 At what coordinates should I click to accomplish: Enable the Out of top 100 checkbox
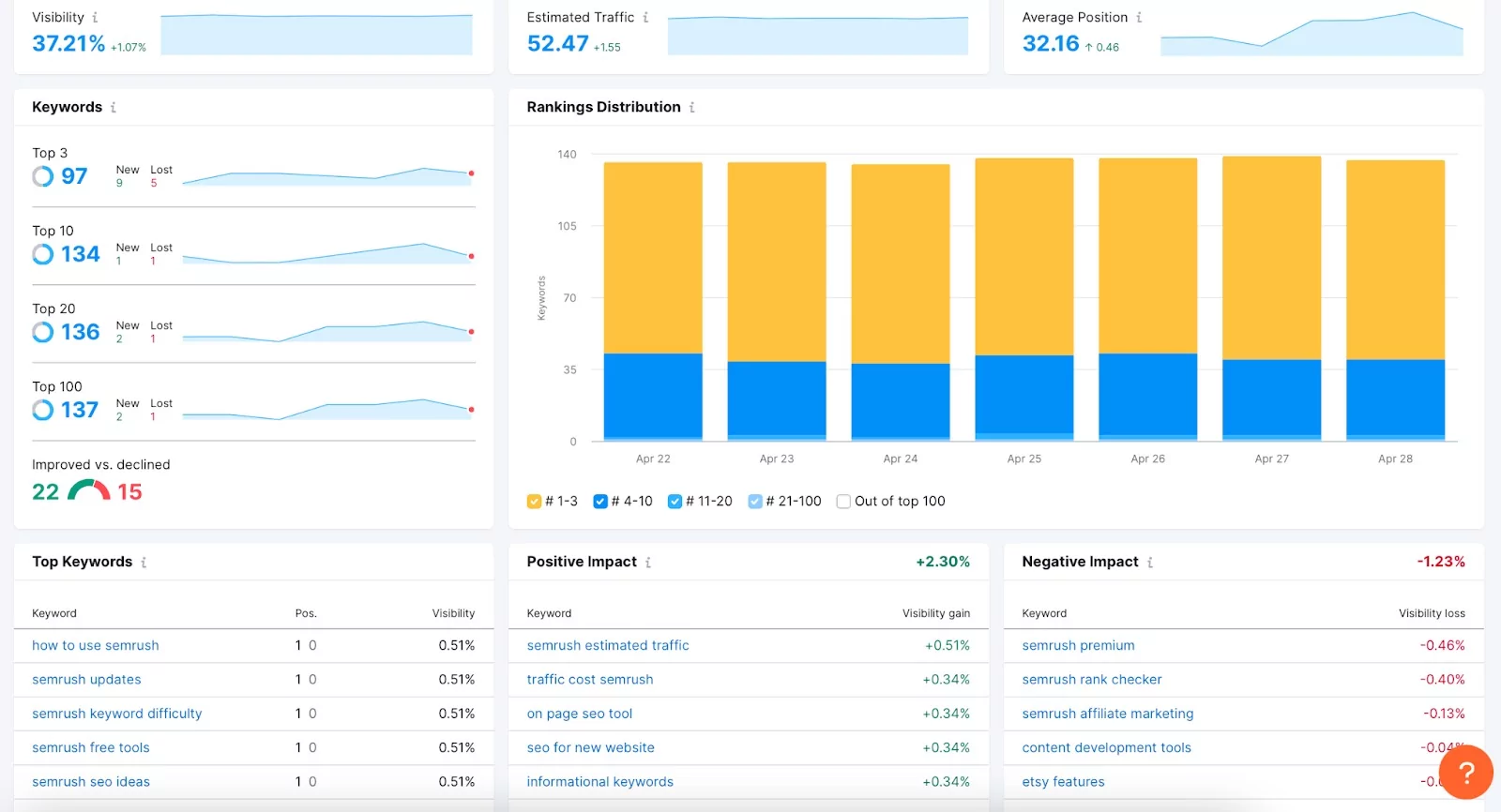pos(843,502)
